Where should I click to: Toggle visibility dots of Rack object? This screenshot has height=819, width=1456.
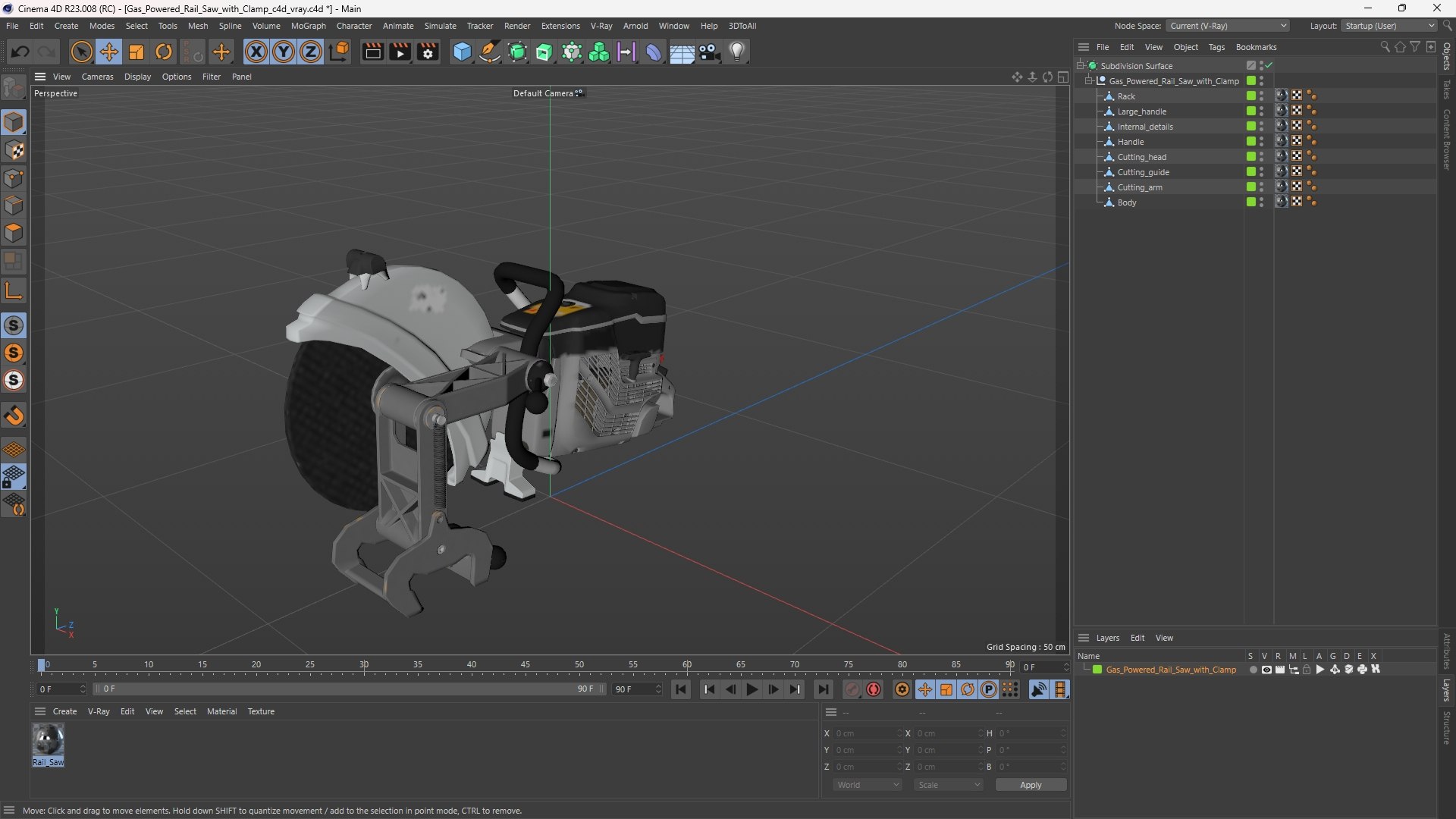pos(1261,96)
